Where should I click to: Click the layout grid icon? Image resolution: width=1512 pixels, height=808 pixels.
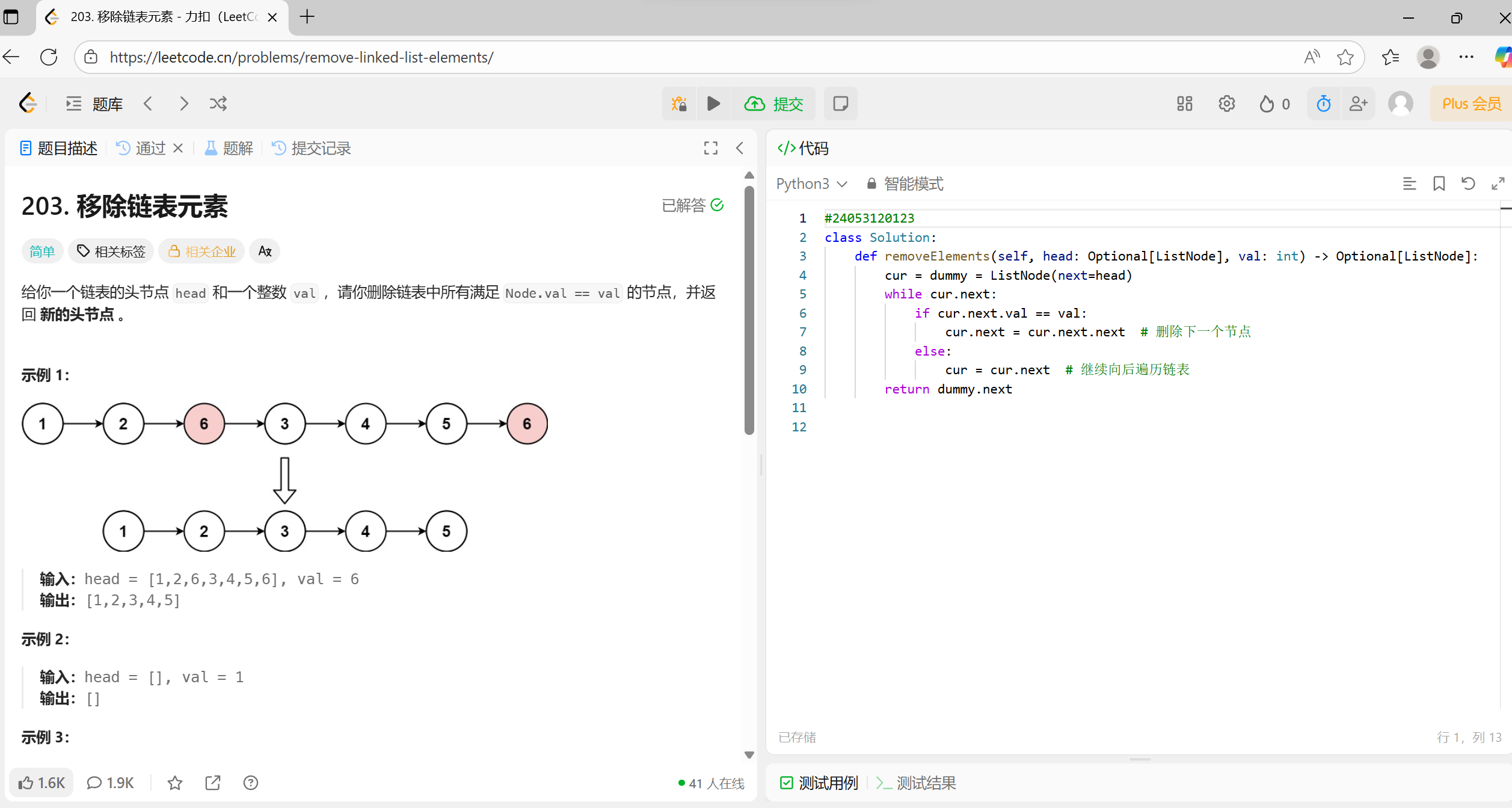tap(1184, 103)
